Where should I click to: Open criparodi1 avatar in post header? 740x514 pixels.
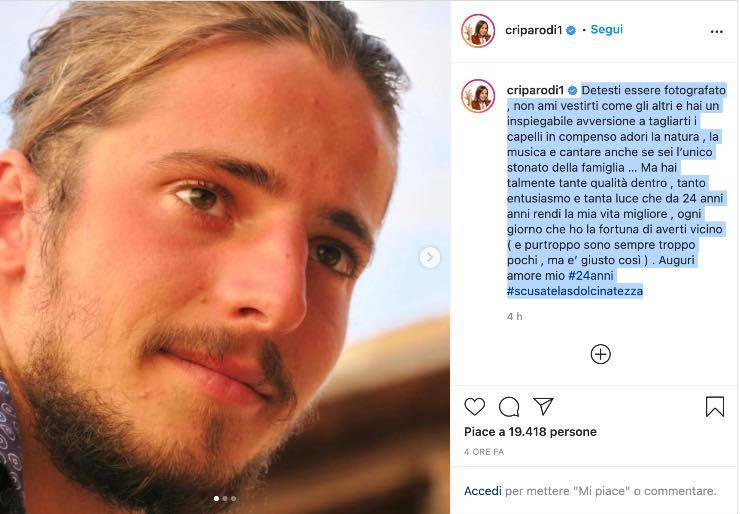[478, 31]
